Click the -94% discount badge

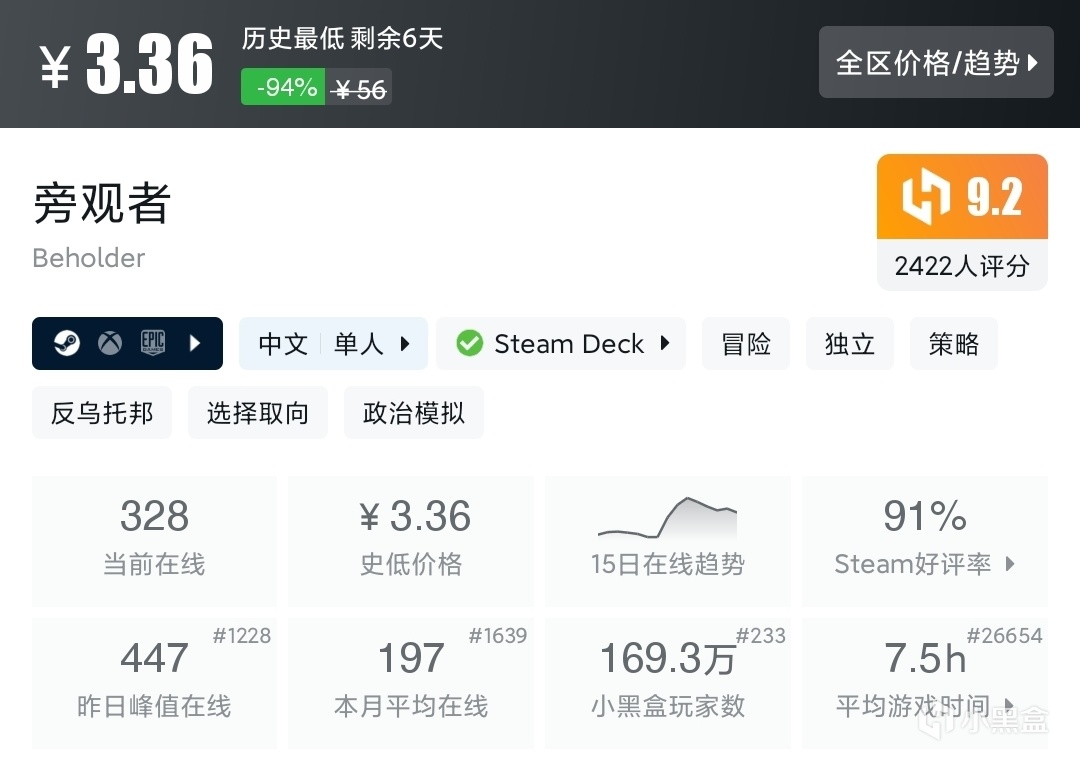(284, 88)
